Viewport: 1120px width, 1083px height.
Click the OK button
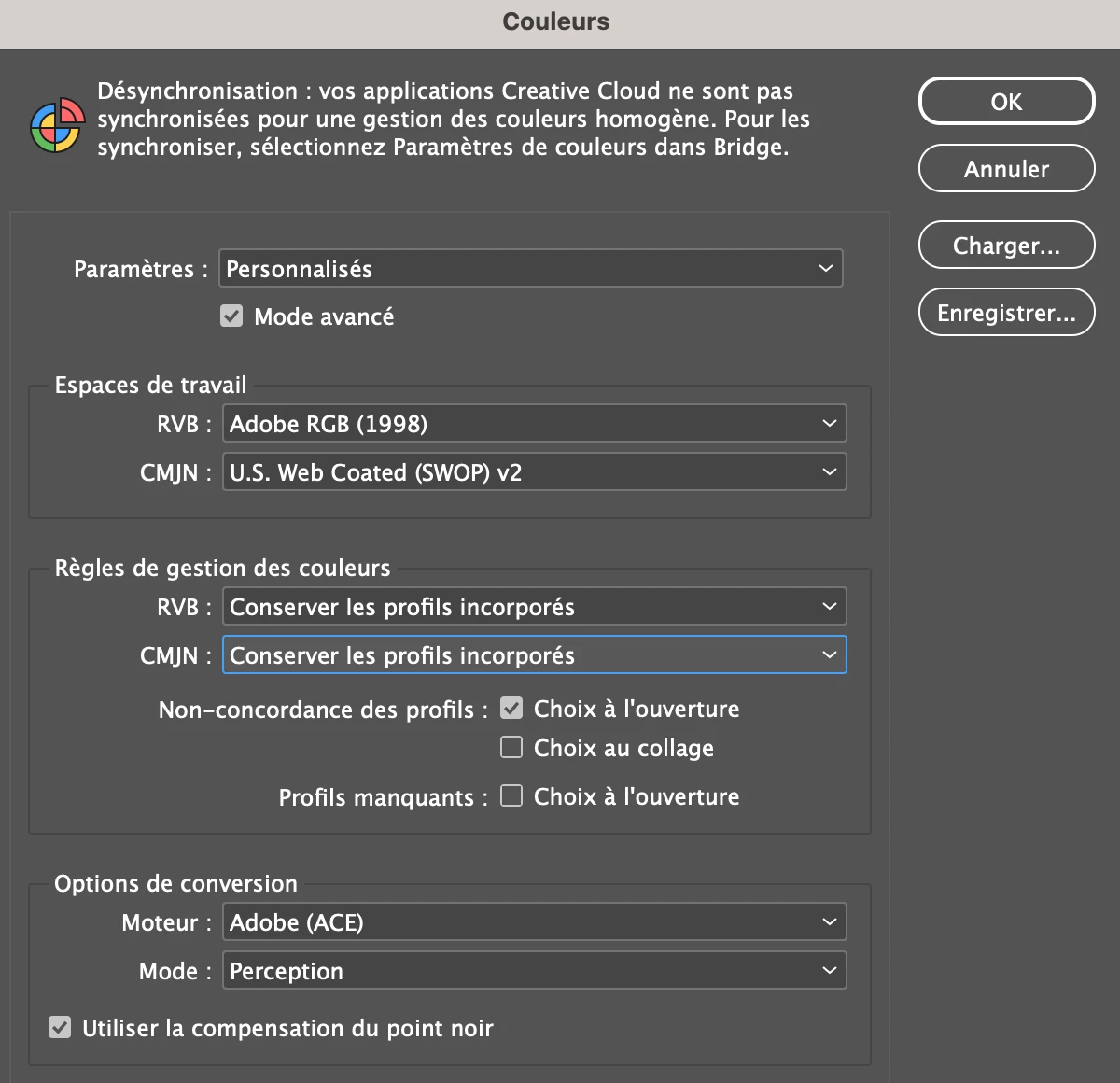[x=1006, y=101]
